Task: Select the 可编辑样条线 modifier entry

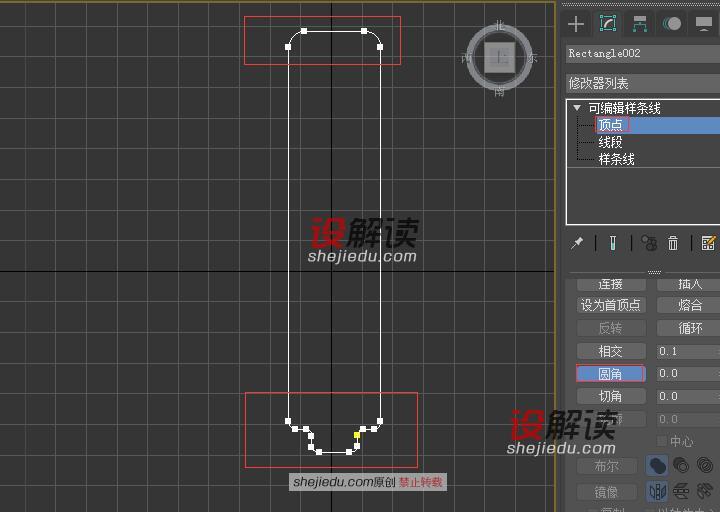Action: [624, 108]
